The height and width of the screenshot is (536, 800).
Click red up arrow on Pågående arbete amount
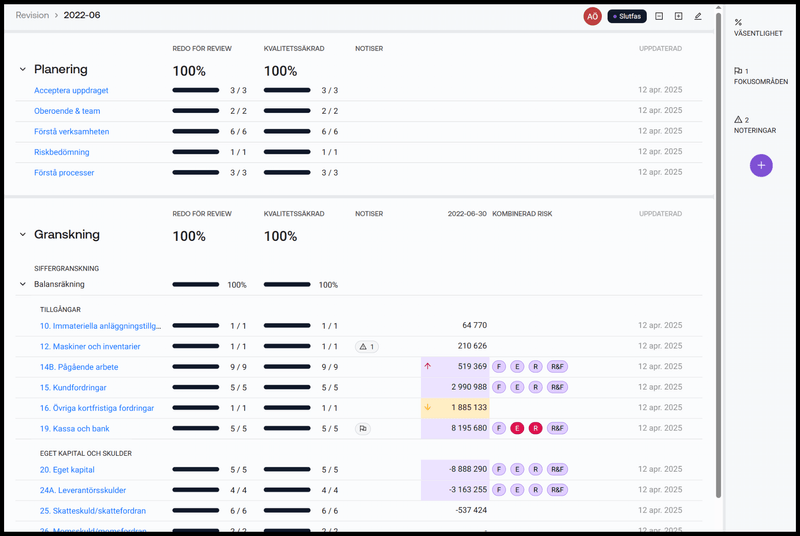tap(428, 366)
